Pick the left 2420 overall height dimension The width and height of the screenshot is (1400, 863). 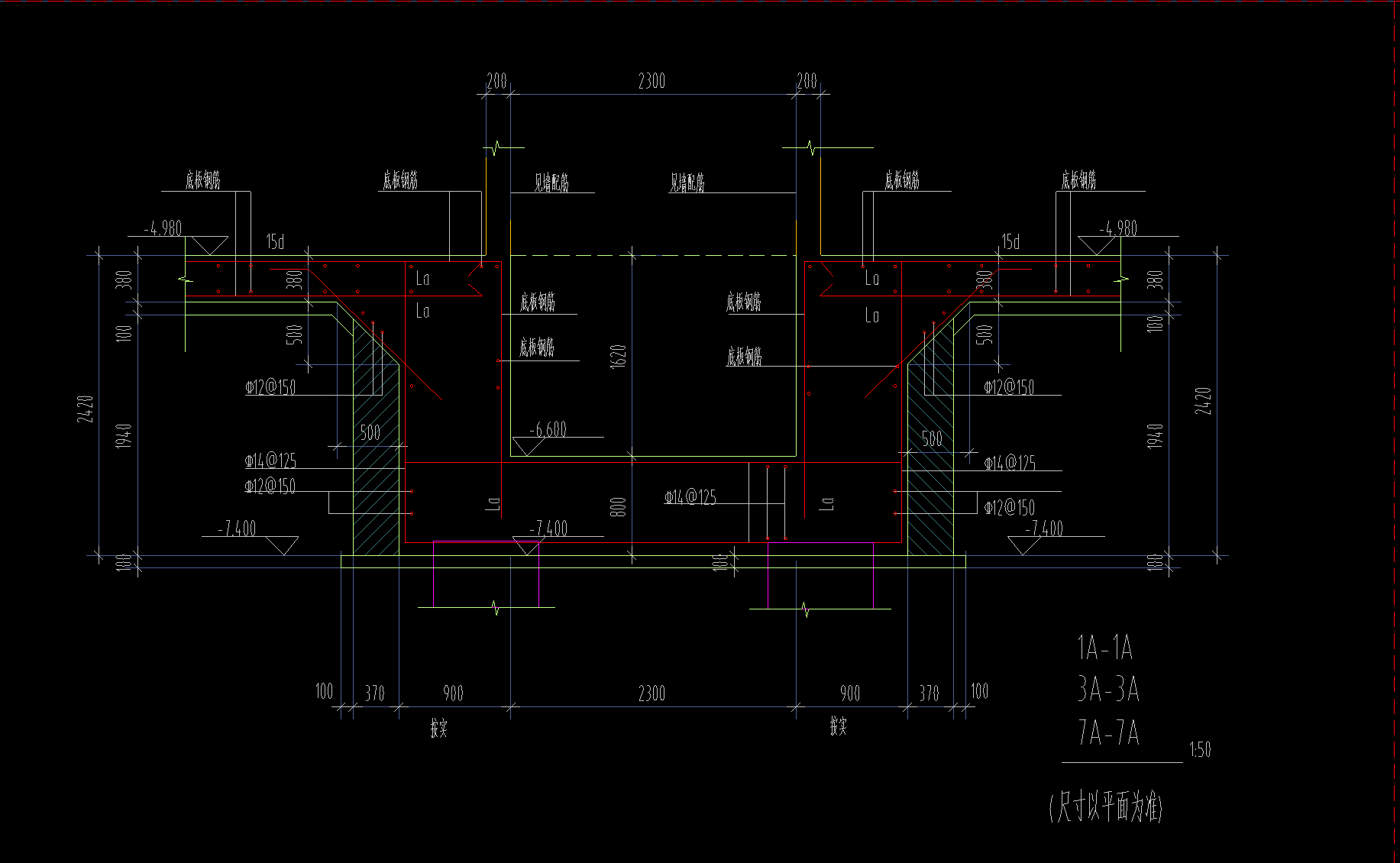click(x=85, y=409)
